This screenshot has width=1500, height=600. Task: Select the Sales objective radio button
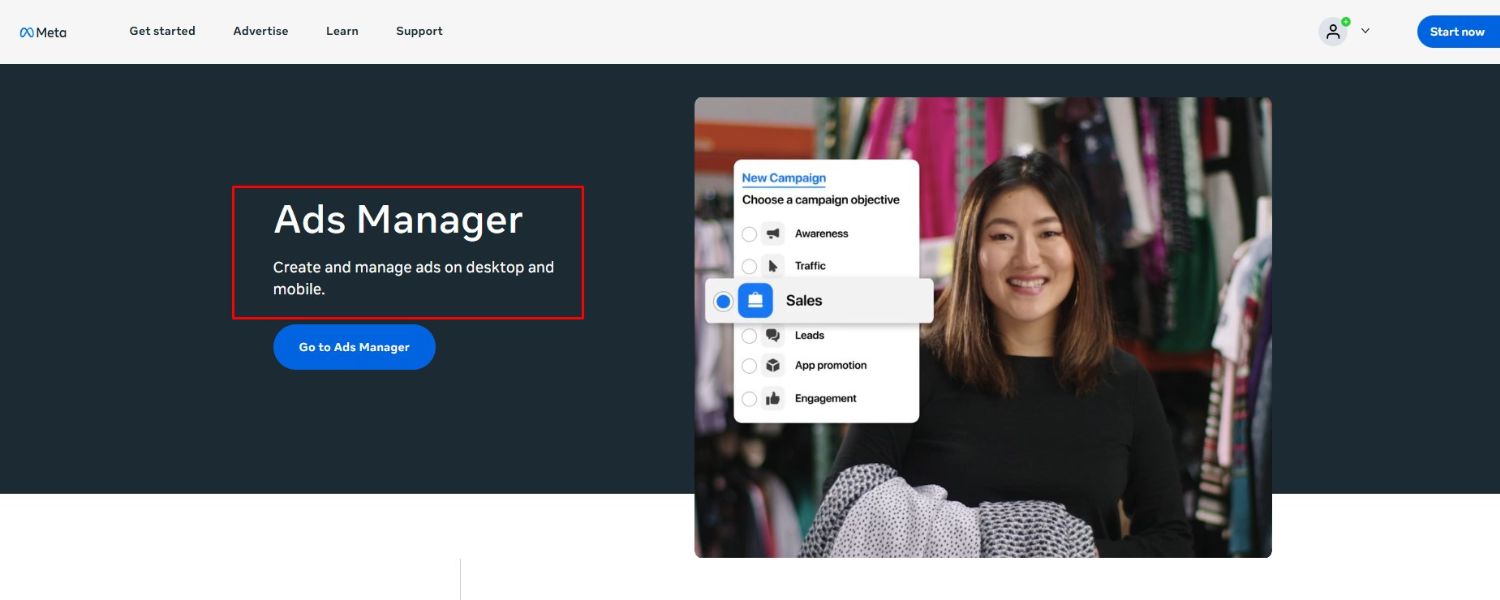click(723, 301)
